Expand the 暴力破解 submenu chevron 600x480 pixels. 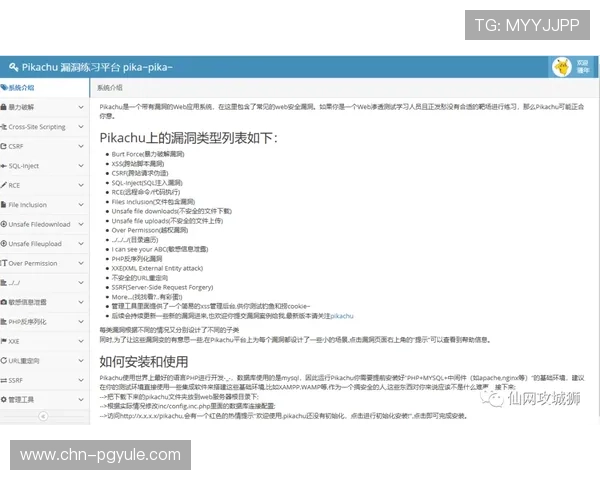(81, 107)
